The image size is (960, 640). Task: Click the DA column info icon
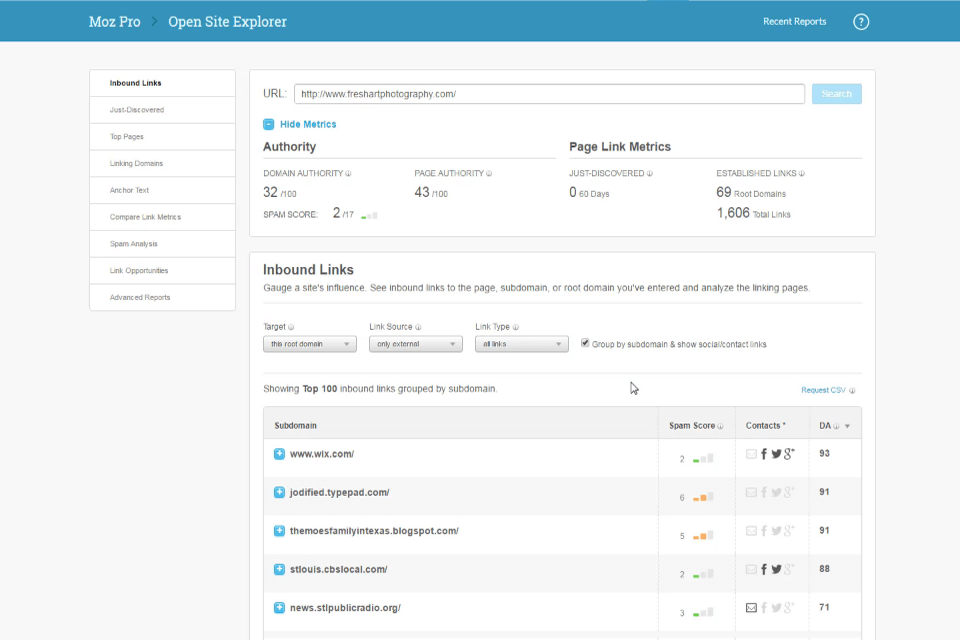pyautogui.click(x=836, y=426)
